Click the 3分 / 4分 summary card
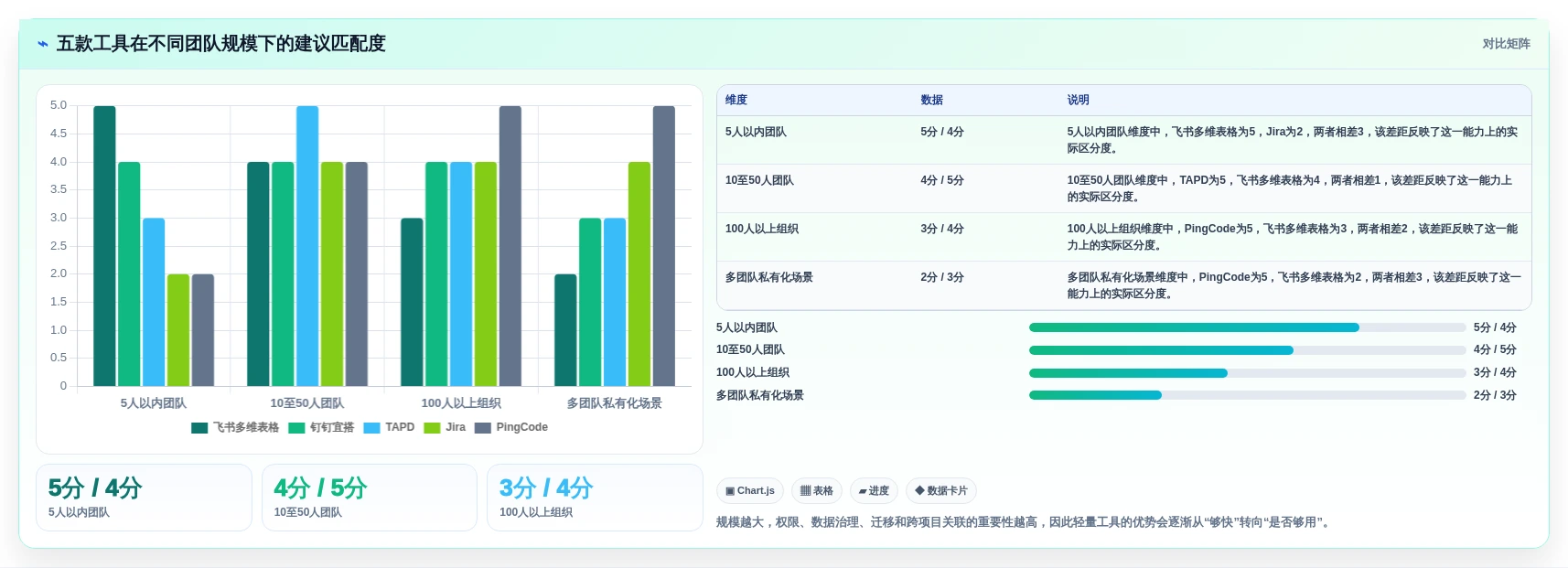 (x=595, y=498)
